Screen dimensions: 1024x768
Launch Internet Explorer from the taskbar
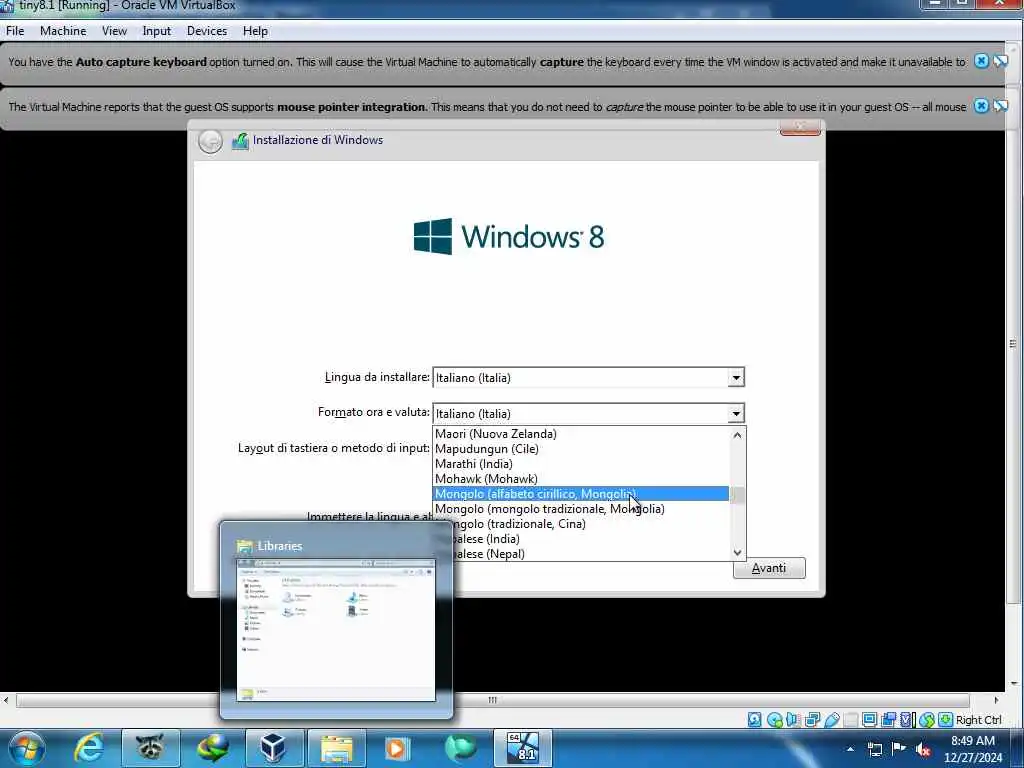pos(89,748)
